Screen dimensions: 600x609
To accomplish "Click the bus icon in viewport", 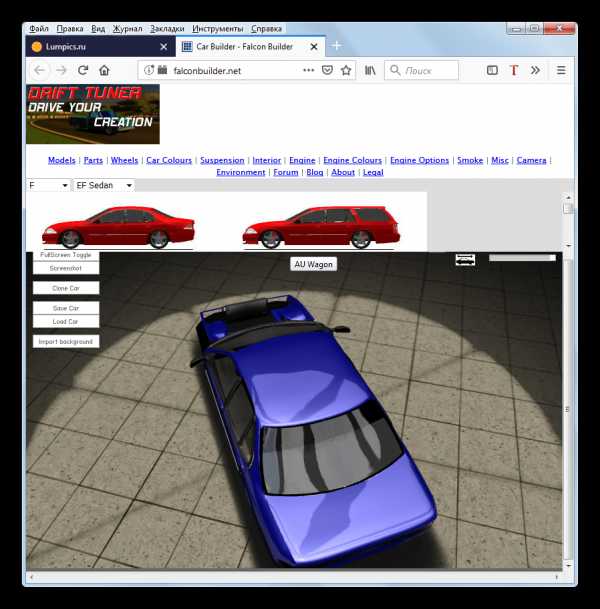I will (x=465, y=259).
